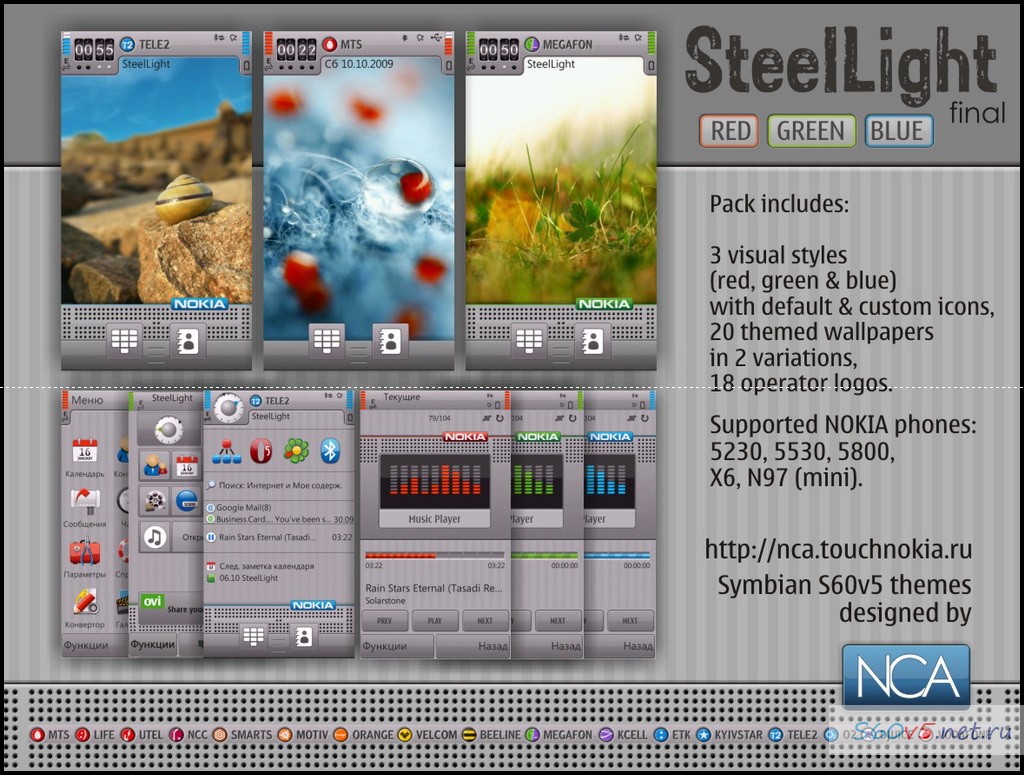Tap the analog clock on the lower TELE2 screen
The width and height of the screenshot is (1024, 775).
[x=228, y=407]
